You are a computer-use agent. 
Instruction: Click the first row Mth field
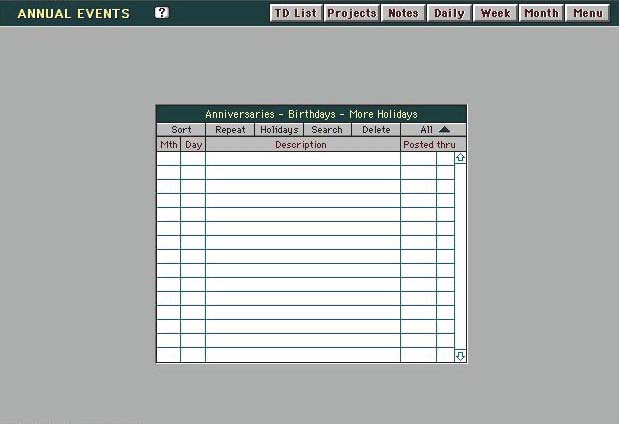[x=169, y=159]
